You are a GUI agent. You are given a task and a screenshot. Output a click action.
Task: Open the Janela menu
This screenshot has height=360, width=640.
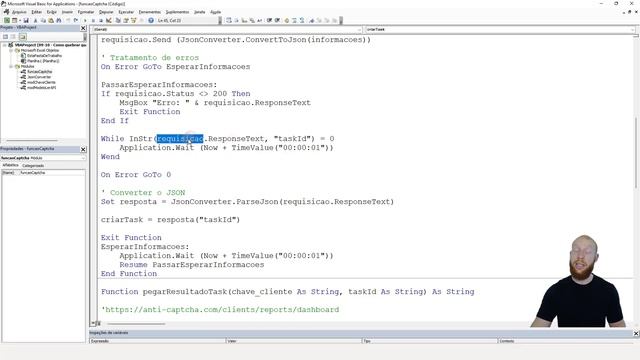coord(200,12)
